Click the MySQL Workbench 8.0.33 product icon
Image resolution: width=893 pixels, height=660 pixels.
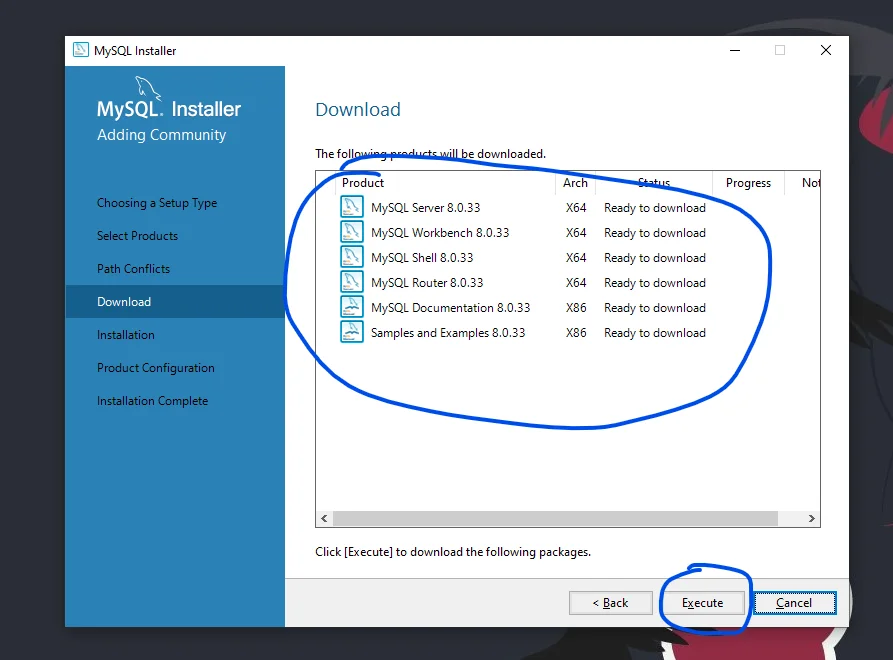pos(351,232)
